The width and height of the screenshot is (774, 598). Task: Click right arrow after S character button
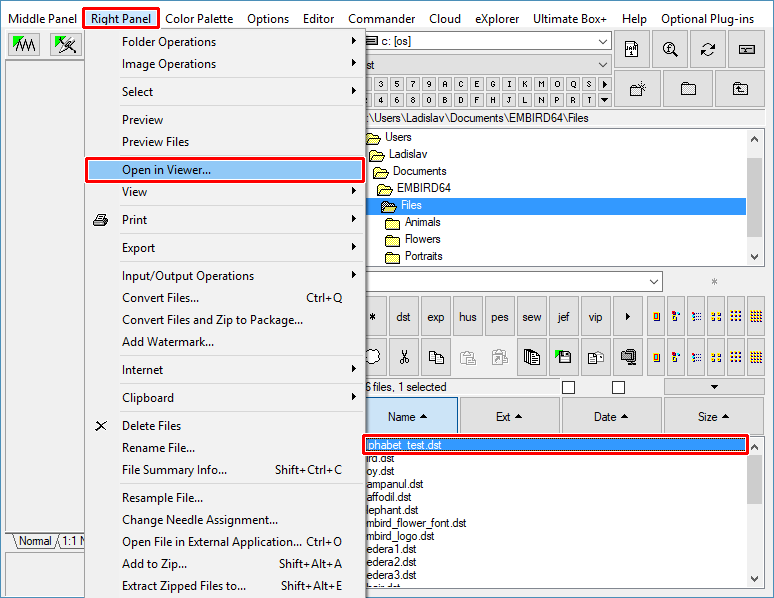click(605, 84)
